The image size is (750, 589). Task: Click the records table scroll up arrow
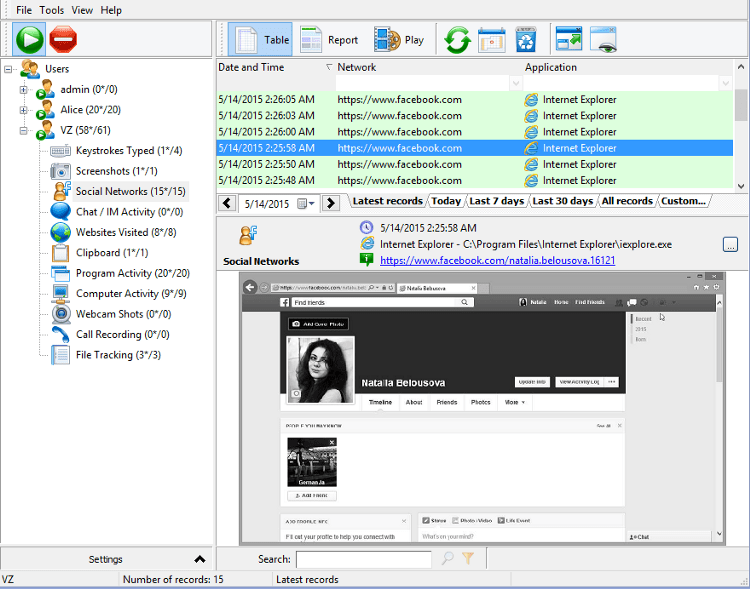740,67
